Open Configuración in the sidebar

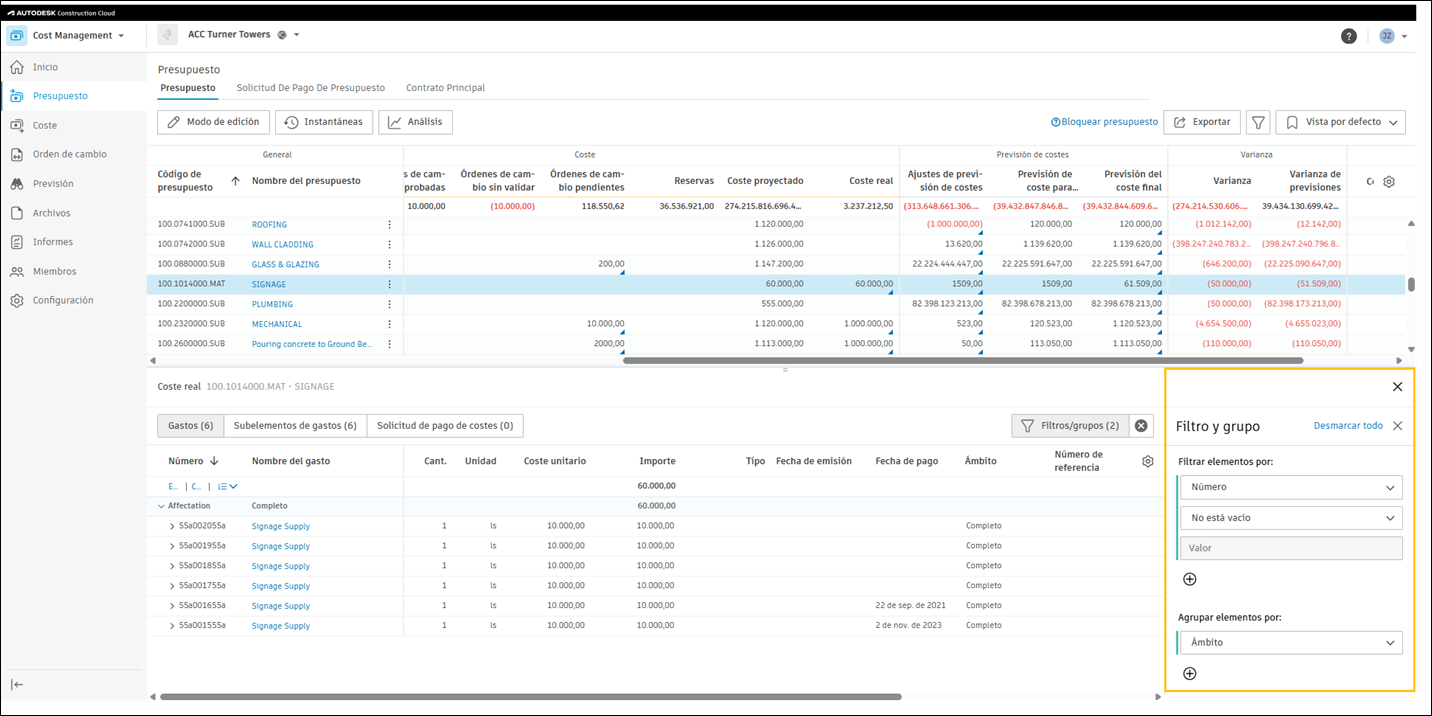coord(62,300)
